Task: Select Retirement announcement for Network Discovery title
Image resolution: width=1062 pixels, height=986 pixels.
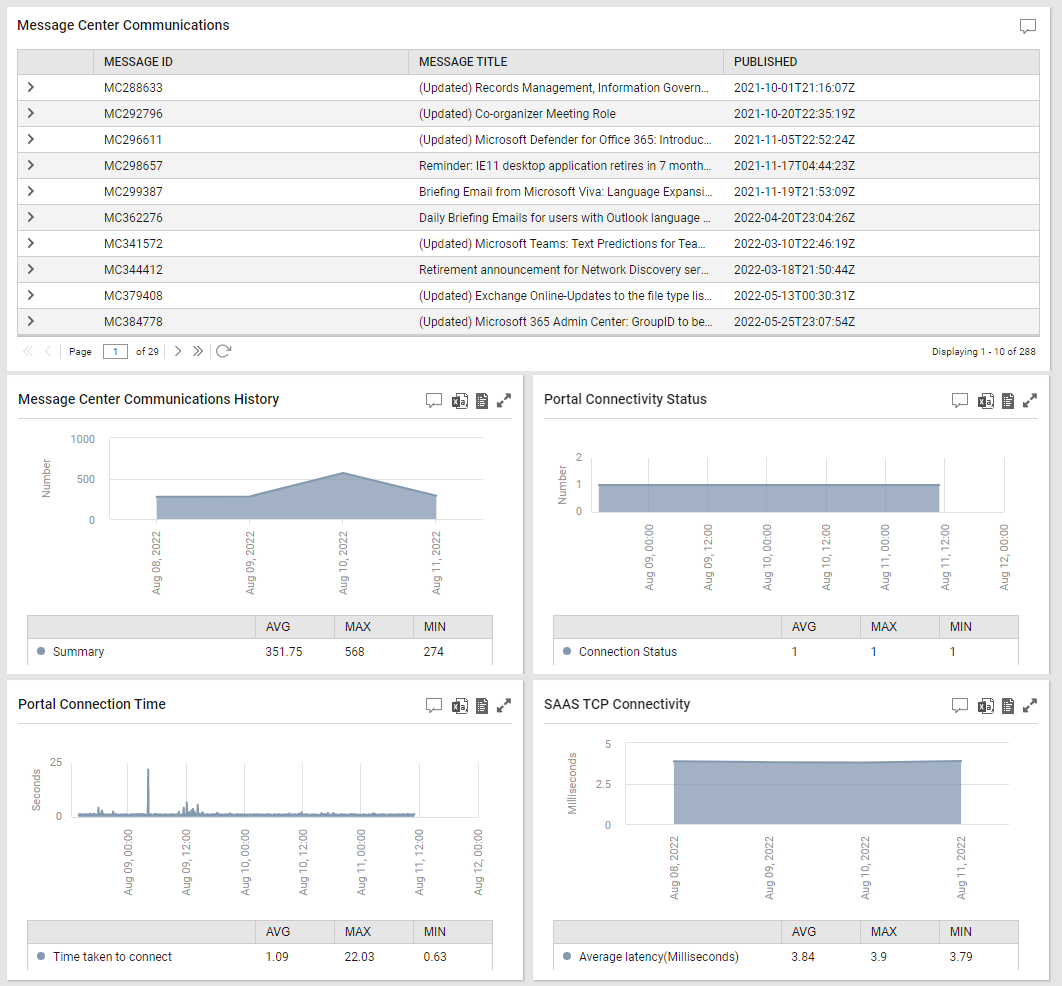Action: click(564, 270)
